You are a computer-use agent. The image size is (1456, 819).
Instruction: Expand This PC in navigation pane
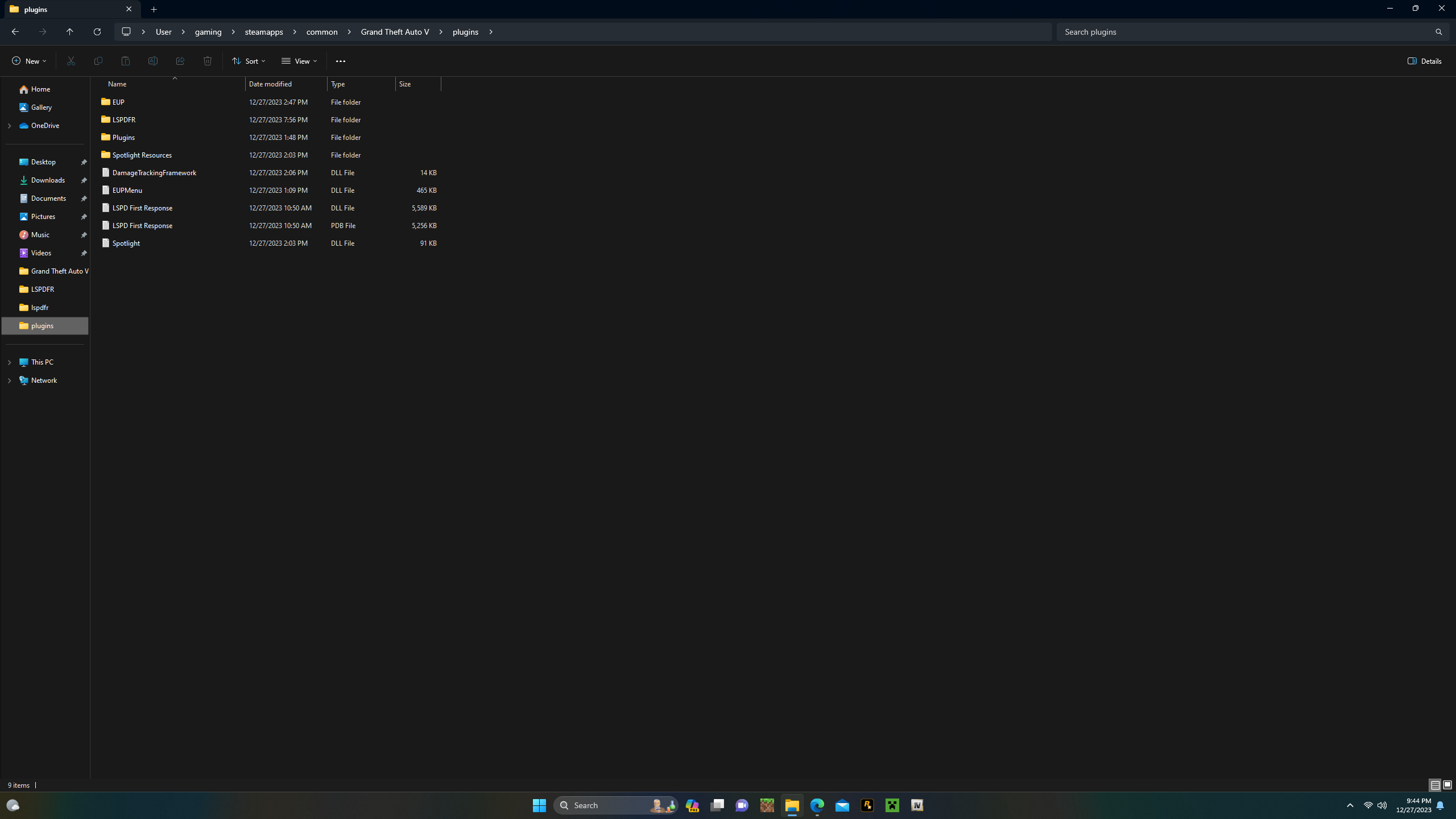9,362
